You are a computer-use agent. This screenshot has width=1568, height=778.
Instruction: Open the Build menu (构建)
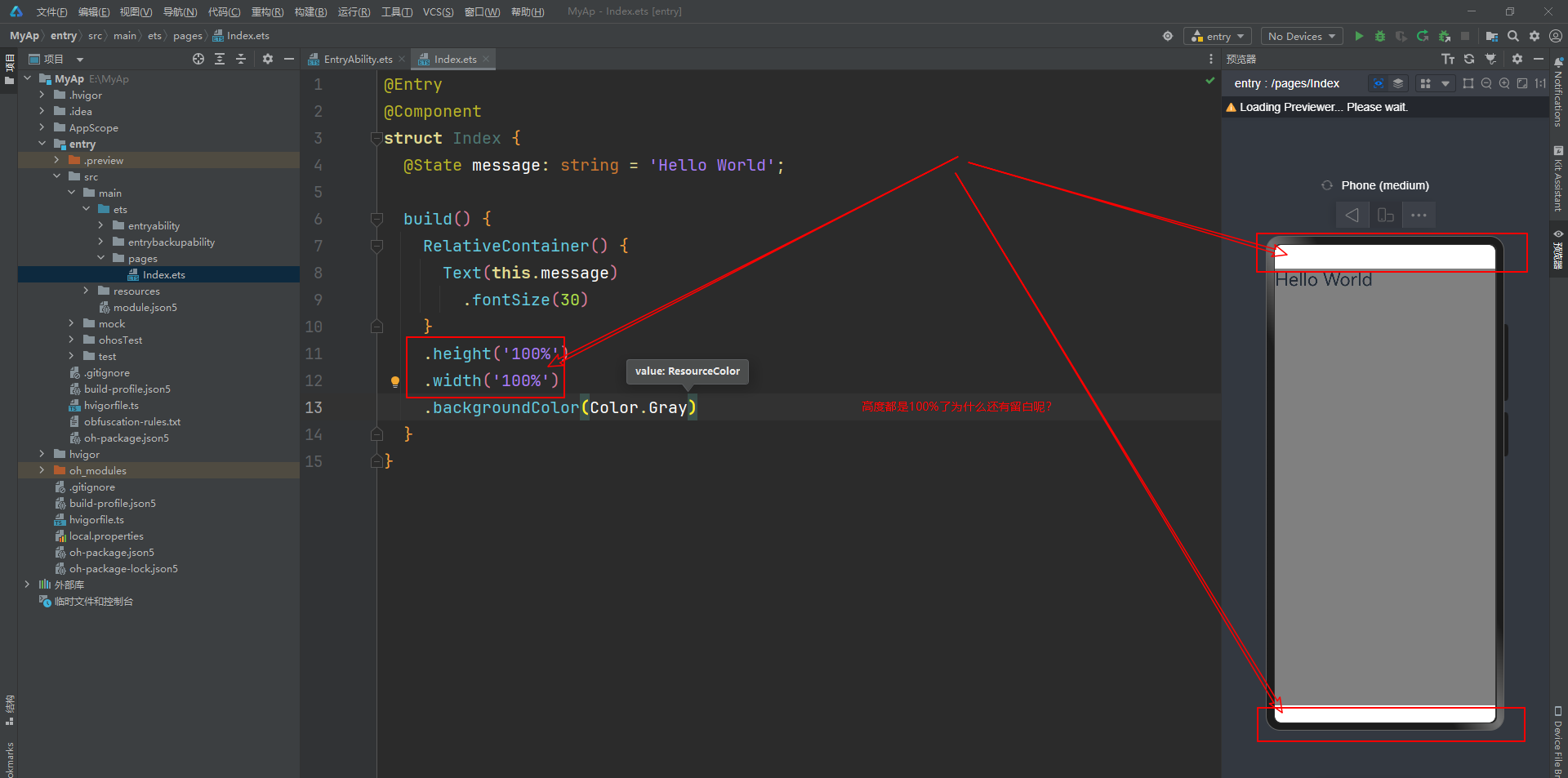[310, 11]
